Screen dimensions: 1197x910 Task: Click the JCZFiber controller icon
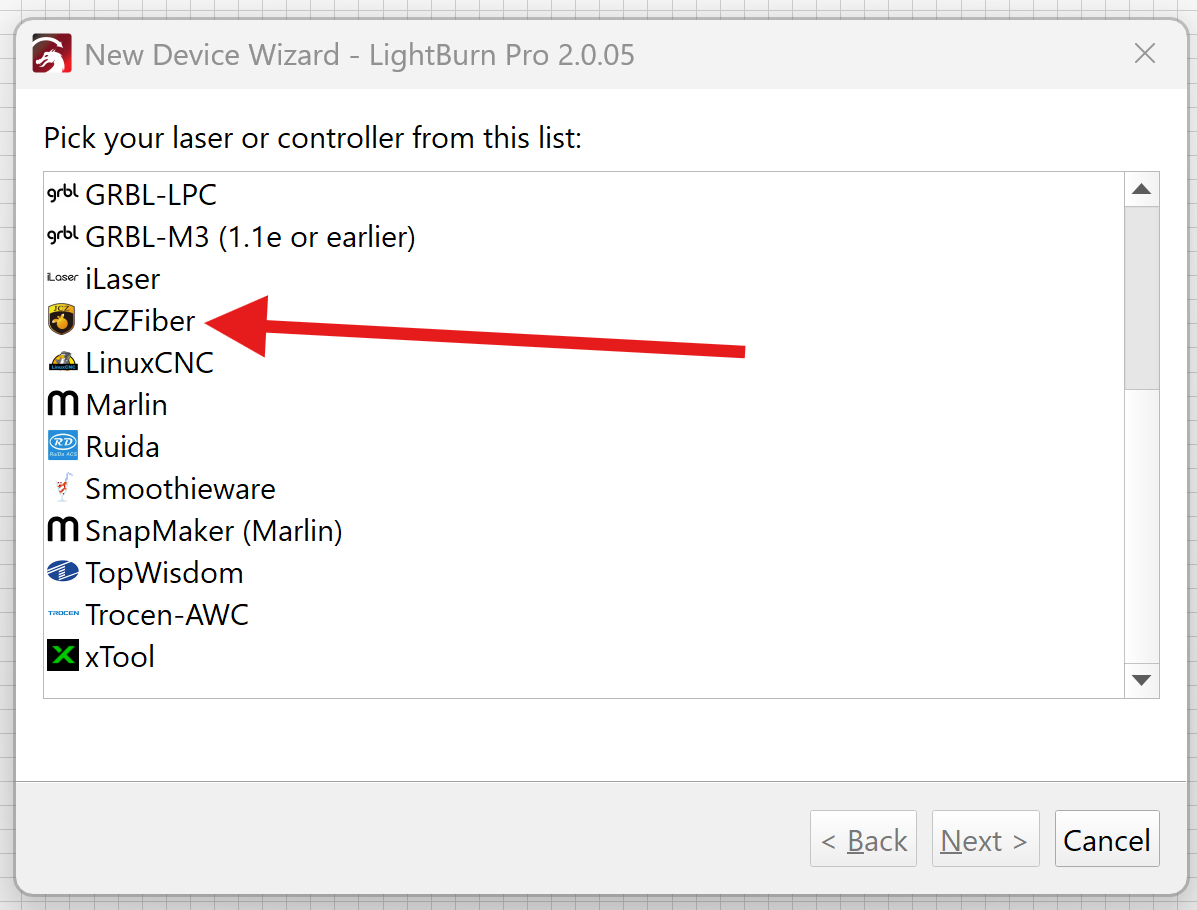[x=62, y=321]
